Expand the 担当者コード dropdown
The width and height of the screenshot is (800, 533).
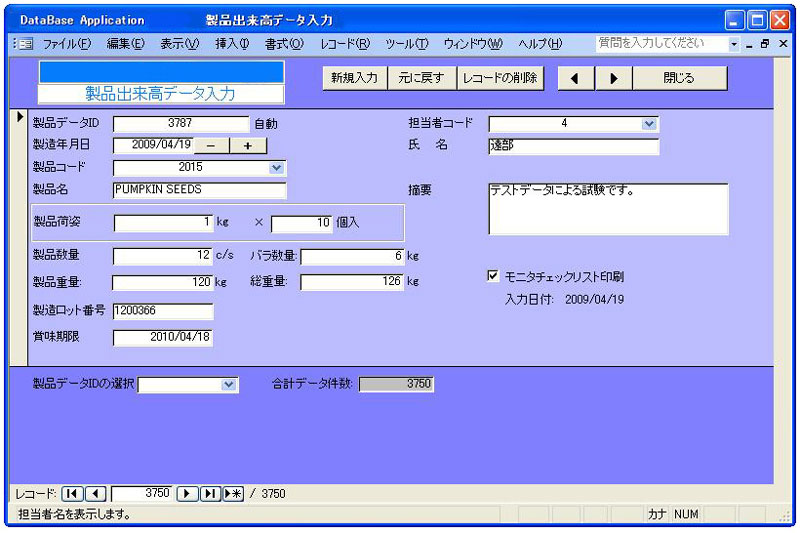tap(649, 124)
